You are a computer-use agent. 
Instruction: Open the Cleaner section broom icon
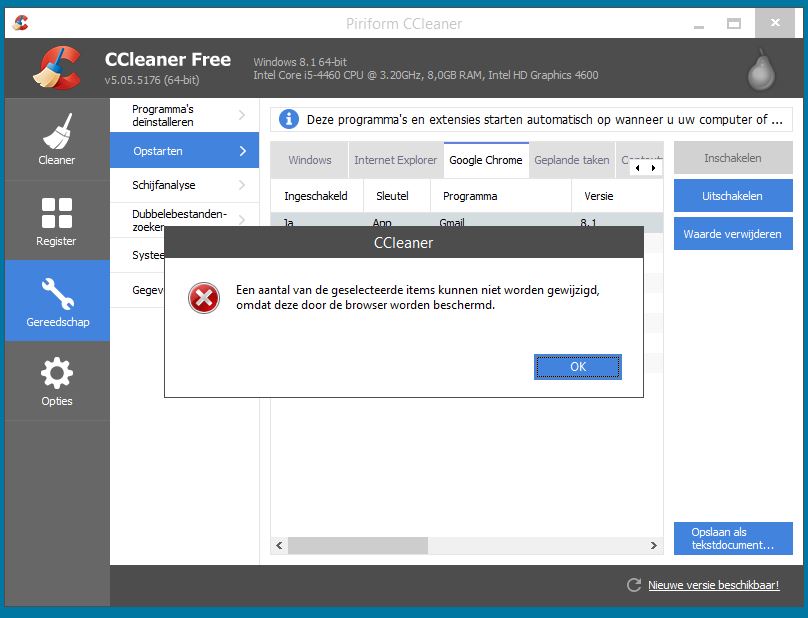pos(57,131)
